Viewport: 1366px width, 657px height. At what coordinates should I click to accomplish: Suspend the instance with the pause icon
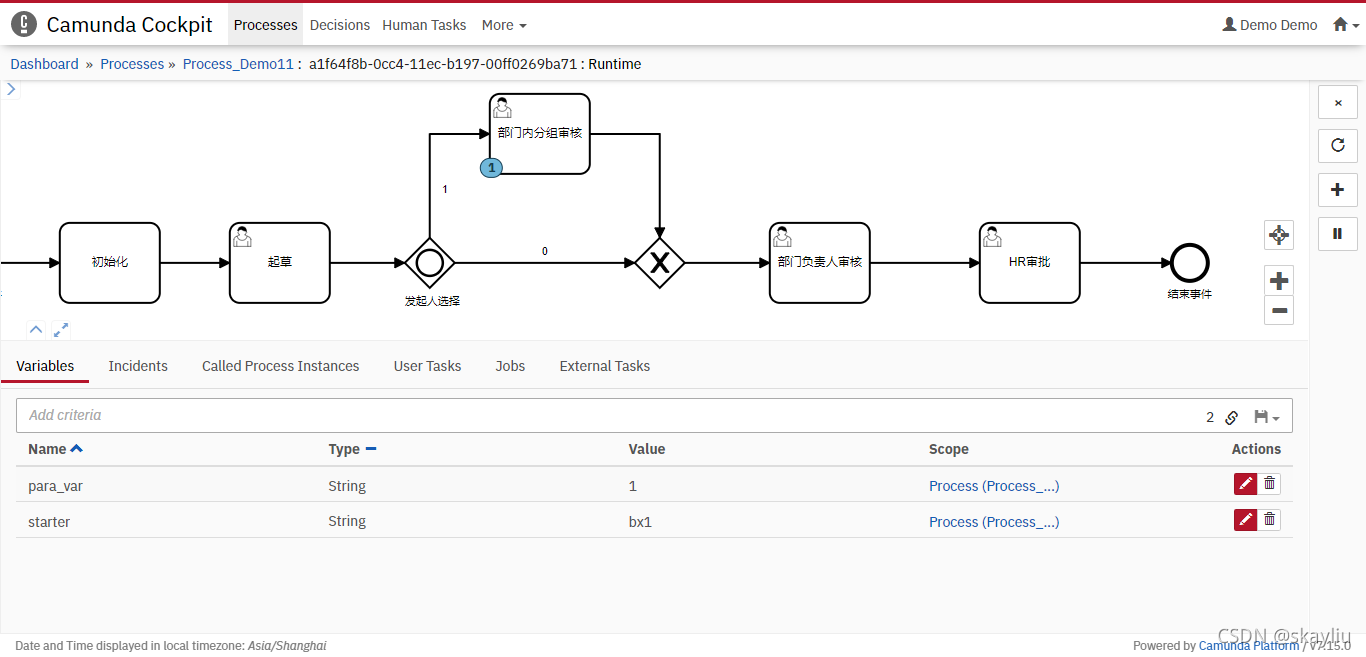(1338, 233)
